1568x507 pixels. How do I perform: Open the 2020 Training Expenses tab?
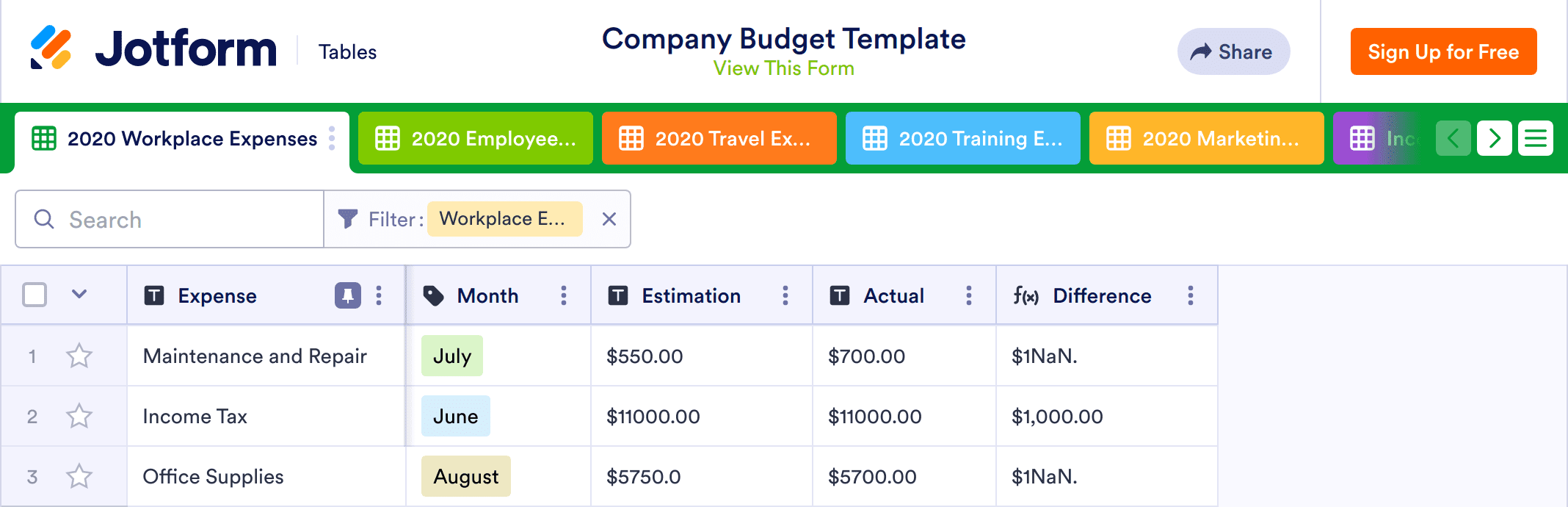pos(962,138)
